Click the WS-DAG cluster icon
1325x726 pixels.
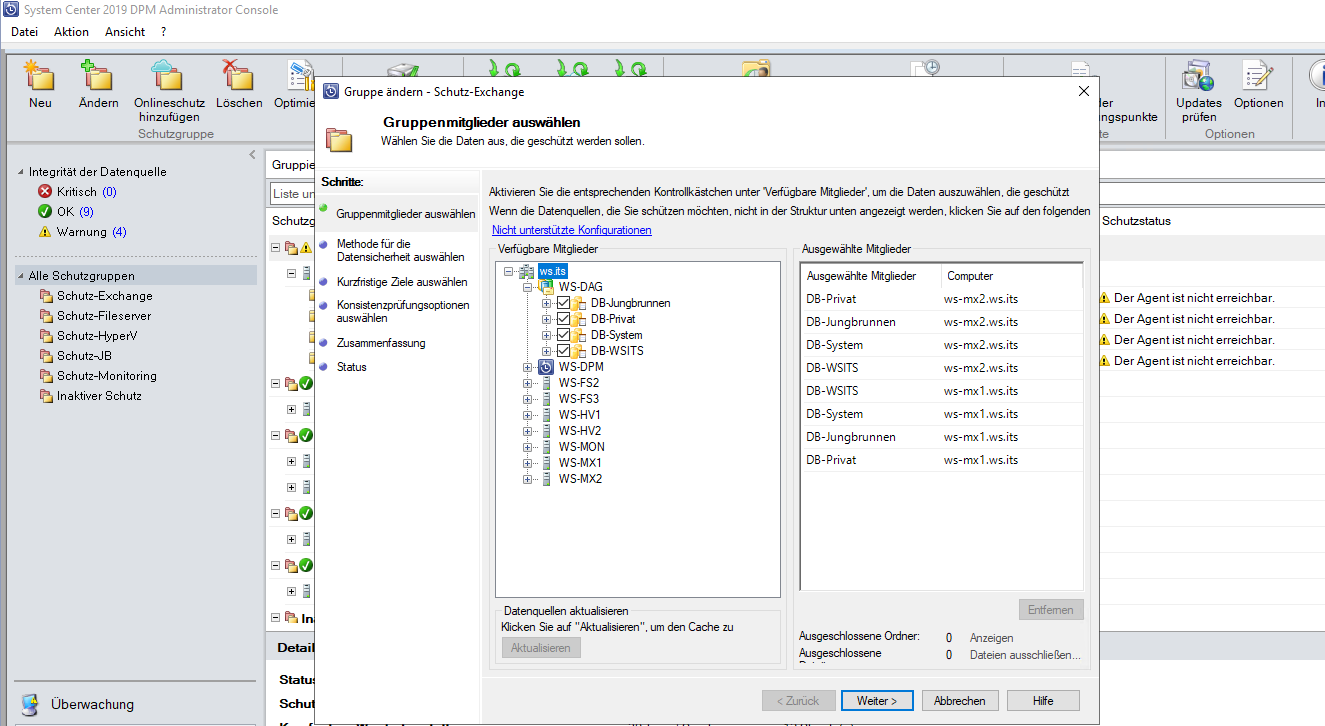(x=546, y=287)
